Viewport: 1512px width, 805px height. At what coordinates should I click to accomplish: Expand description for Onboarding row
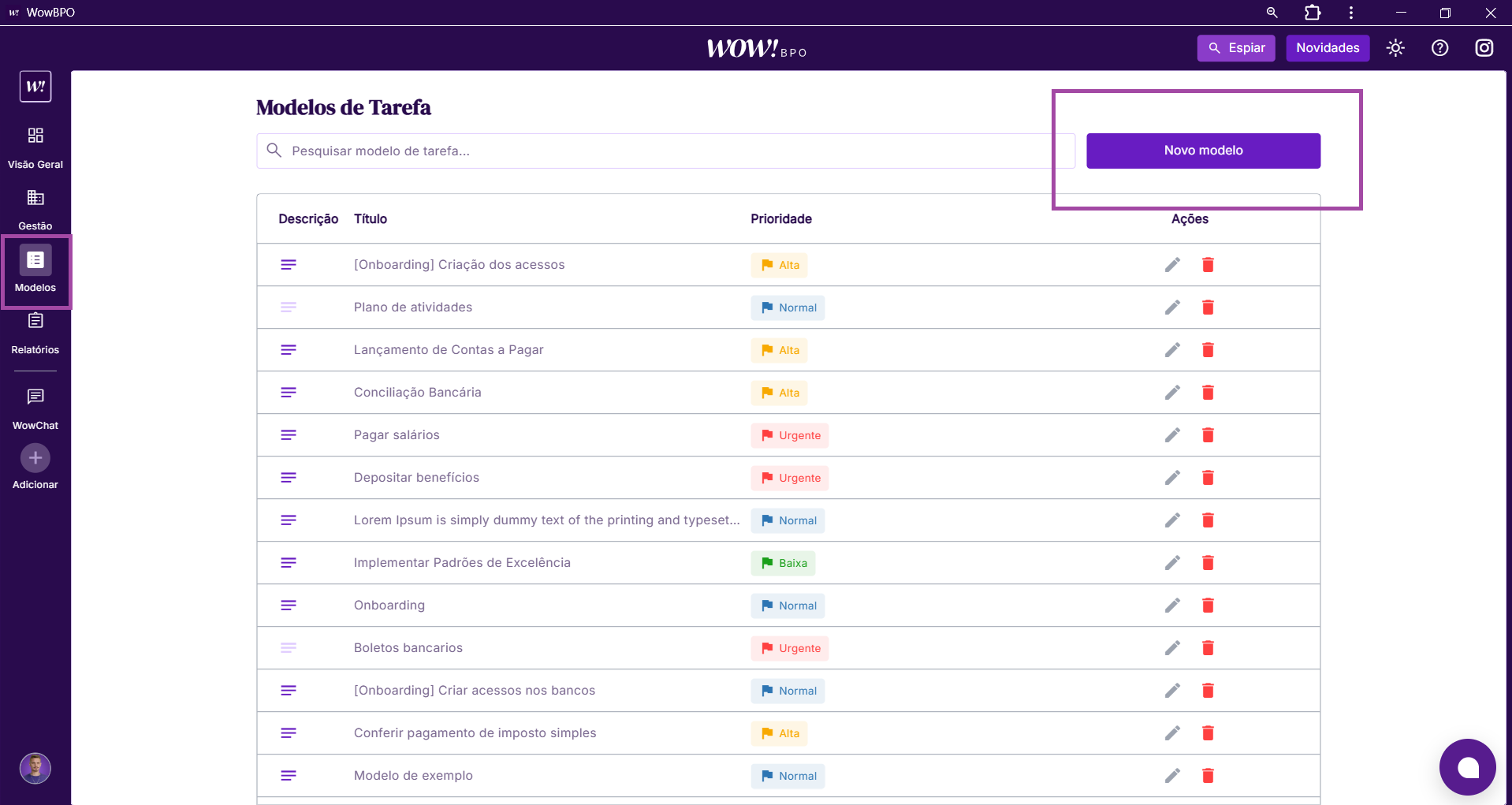(289, 606)
